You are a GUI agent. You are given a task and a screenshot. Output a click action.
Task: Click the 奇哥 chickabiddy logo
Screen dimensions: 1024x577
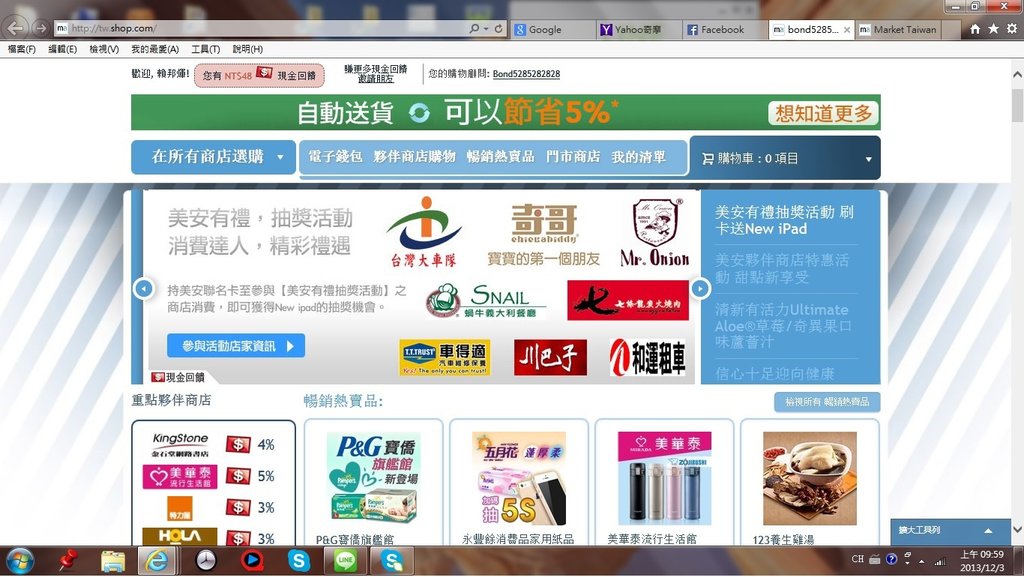pyautogui.click(x=543, y=234)
